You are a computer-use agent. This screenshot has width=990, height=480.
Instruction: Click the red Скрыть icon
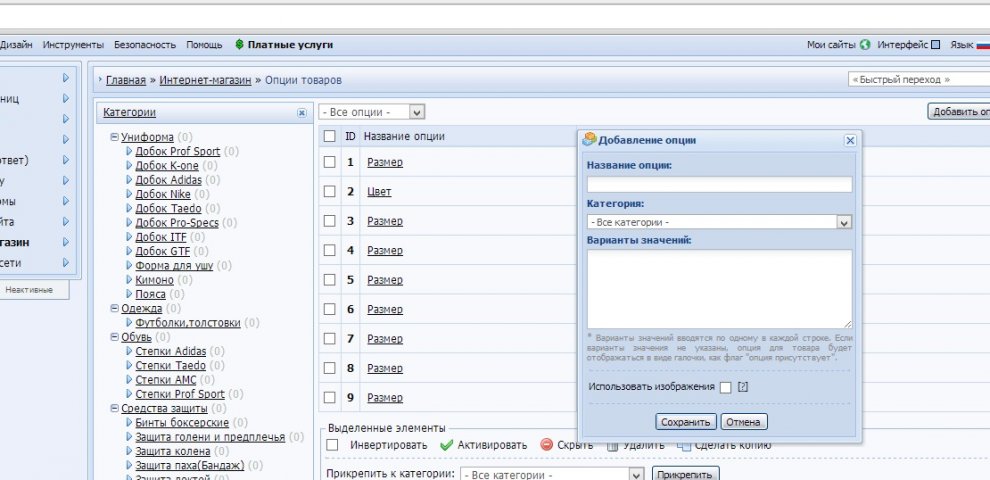(547, 445)
